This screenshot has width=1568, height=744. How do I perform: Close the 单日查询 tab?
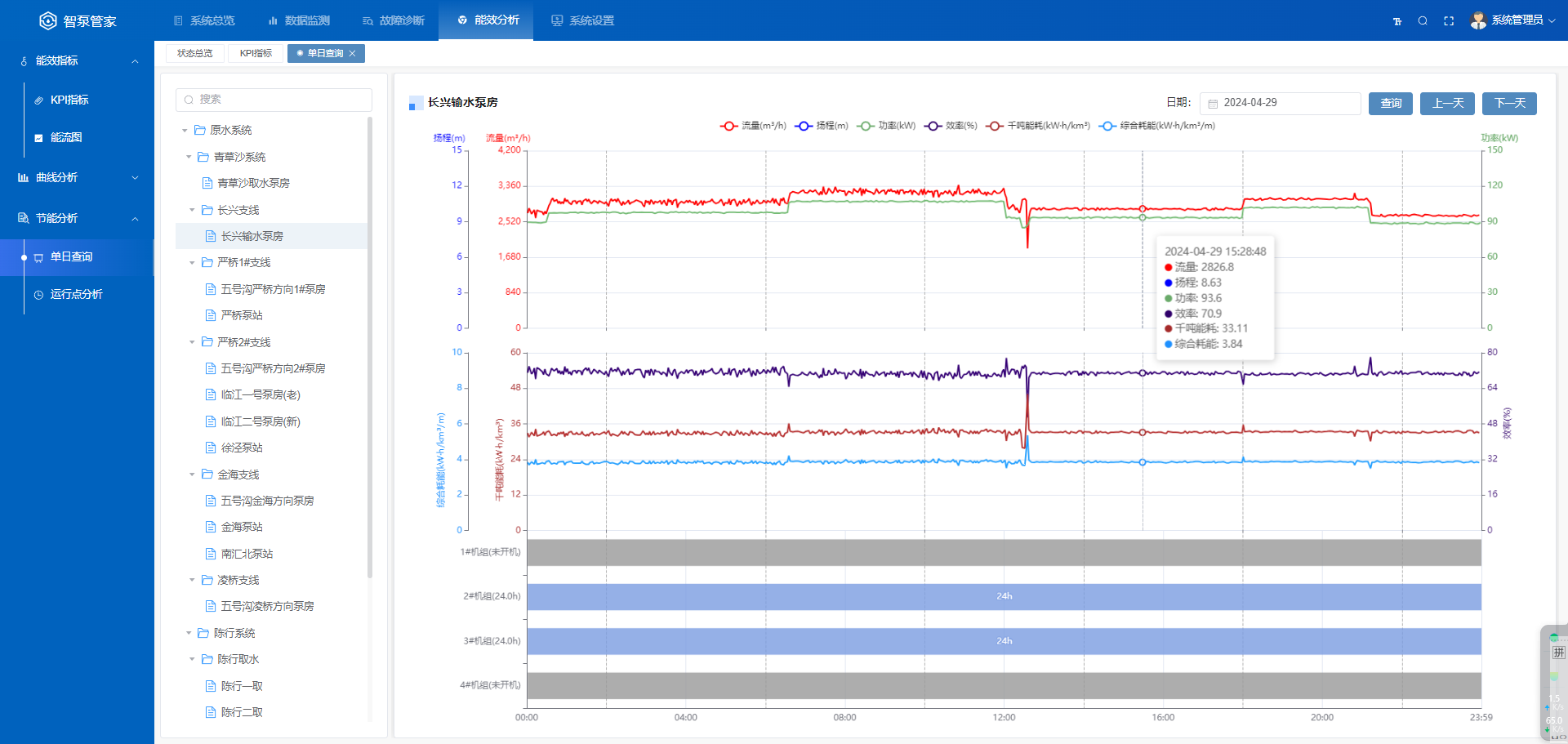pos(353,54)
